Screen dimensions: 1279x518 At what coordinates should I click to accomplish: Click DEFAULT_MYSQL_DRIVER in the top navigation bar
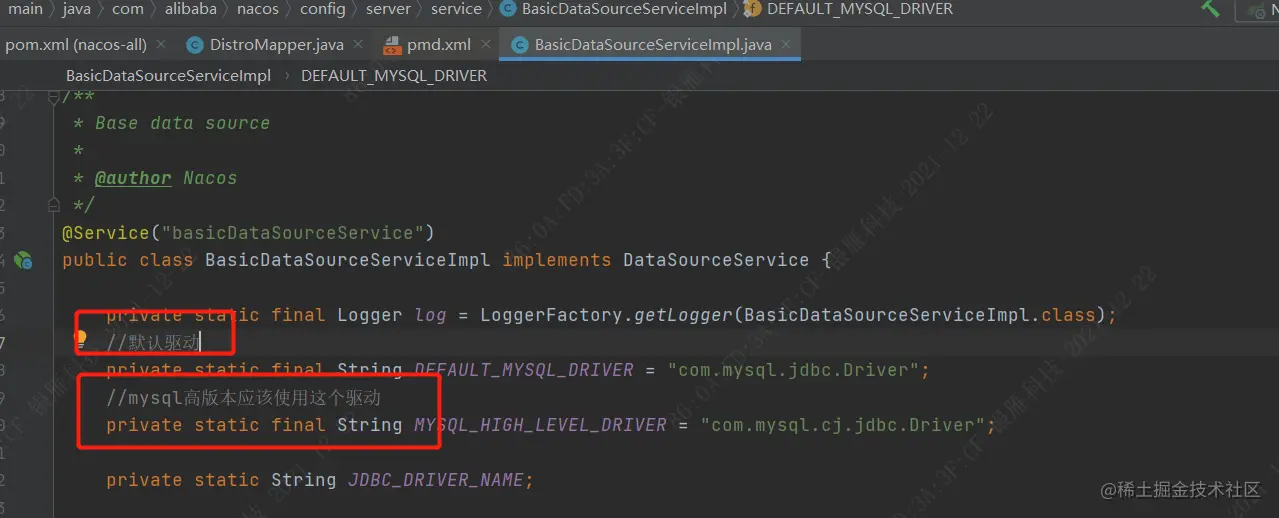tap(860, 9)
